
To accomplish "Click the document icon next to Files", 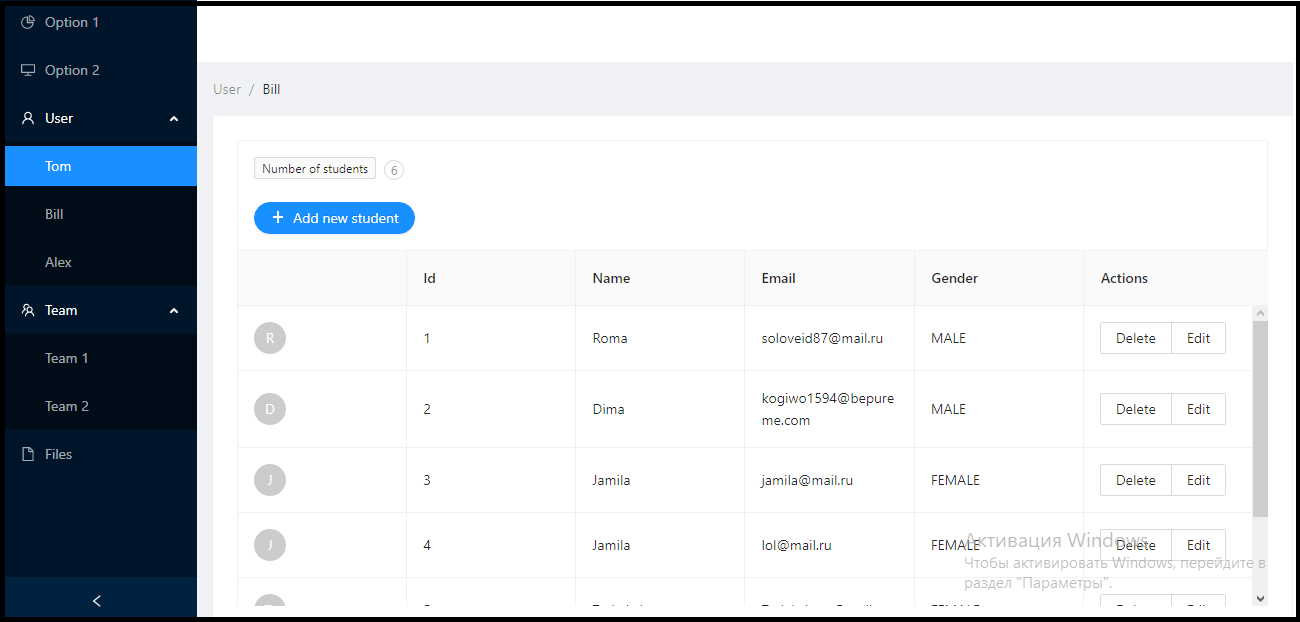I will point(27,454).
